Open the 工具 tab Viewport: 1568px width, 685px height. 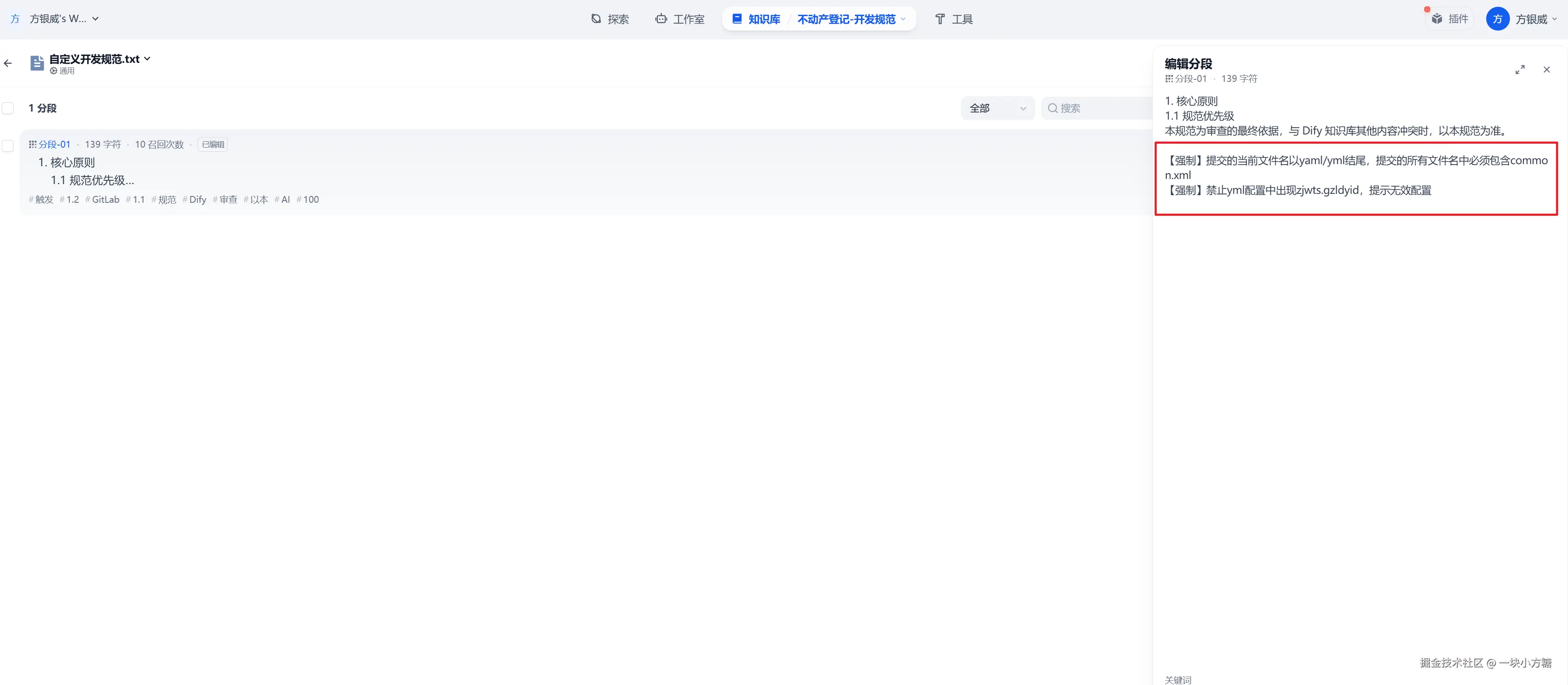click(x=954, y=19)
